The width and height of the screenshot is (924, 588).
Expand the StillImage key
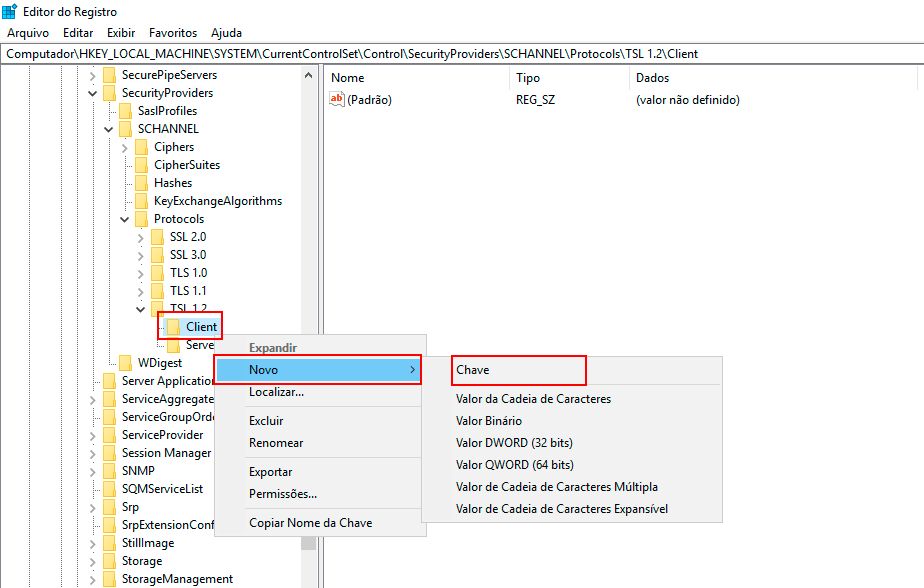click(93, 543)
